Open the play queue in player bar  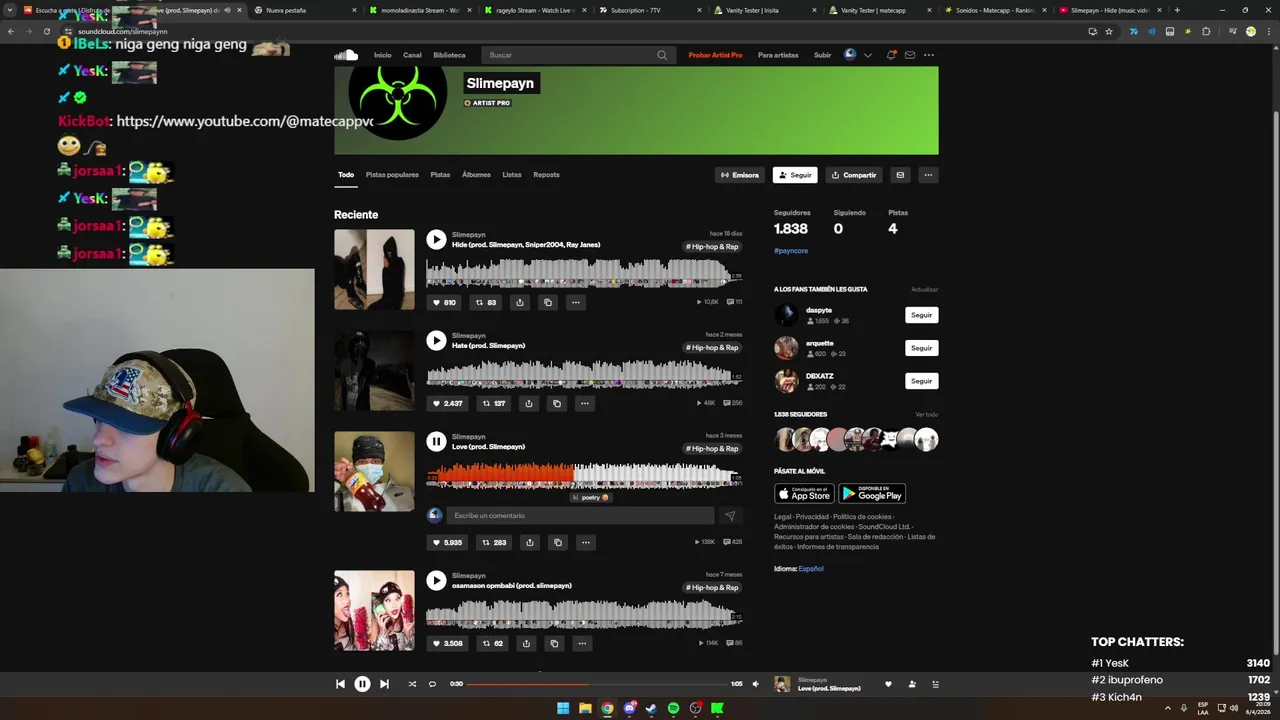[936, 684]
